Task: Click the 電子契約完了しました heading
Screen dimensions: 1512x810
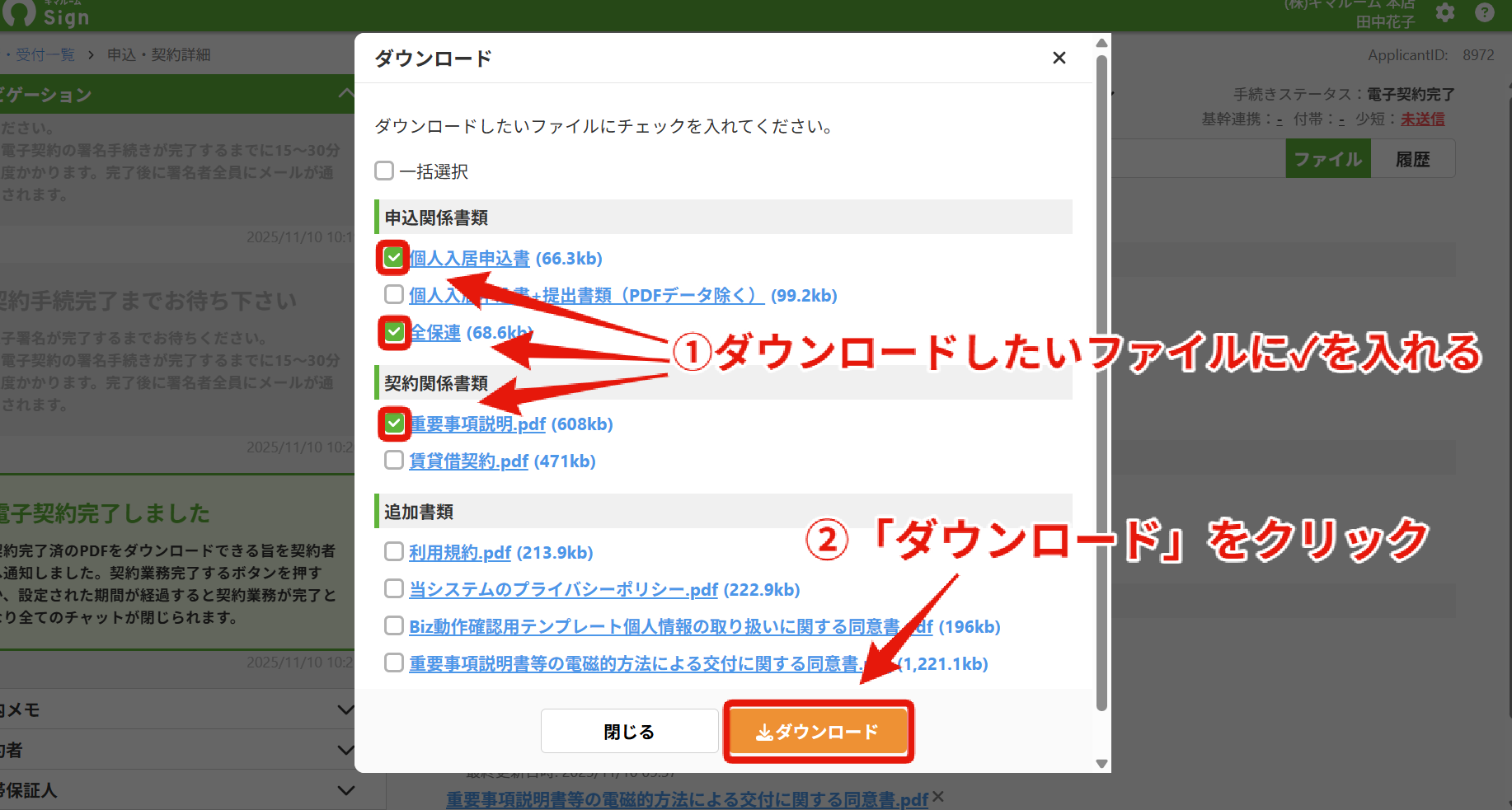Action: click(105, 513)
